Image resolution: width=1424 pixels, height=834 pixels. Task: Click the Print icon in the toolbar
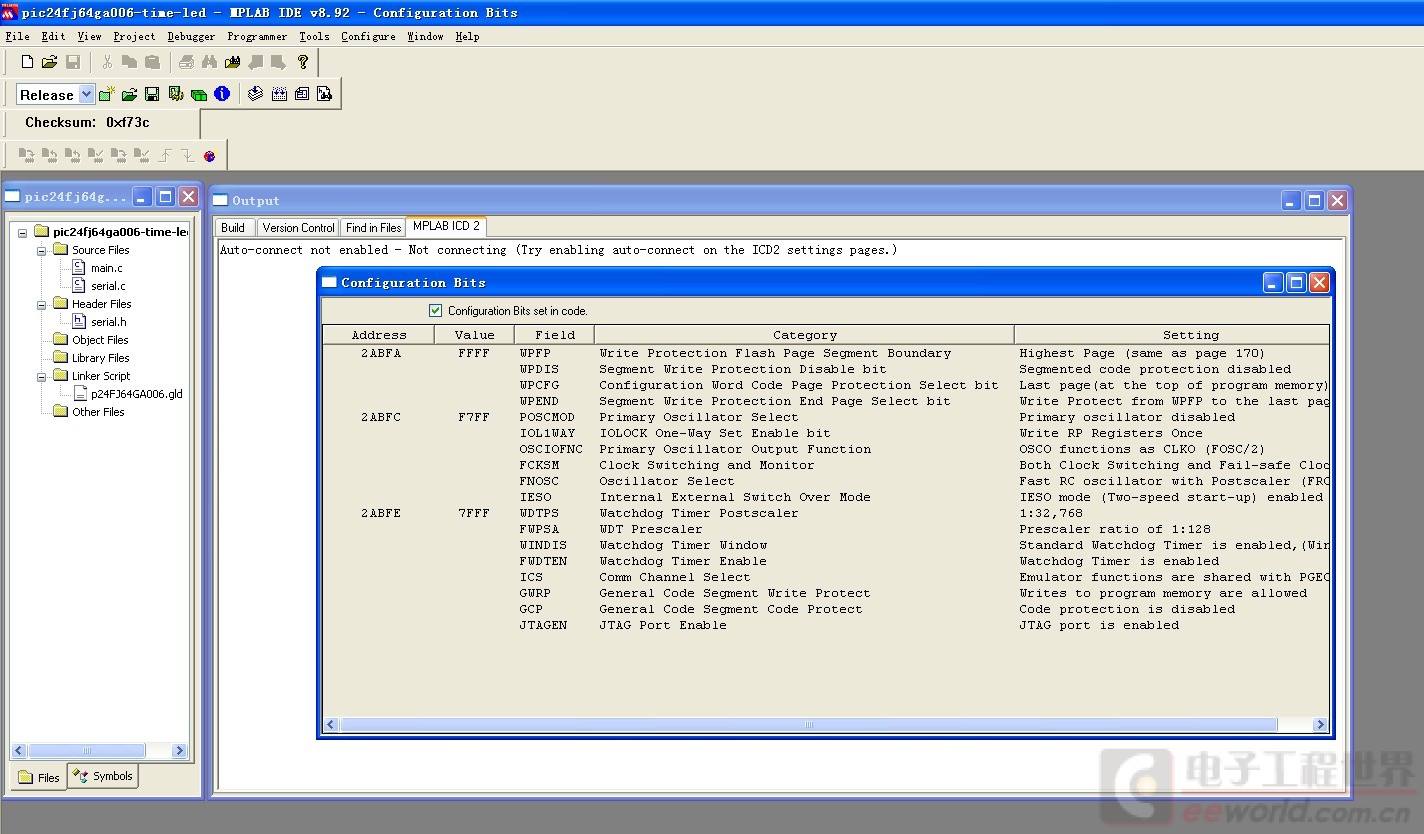pyautogui.click(x=186, y=62)
